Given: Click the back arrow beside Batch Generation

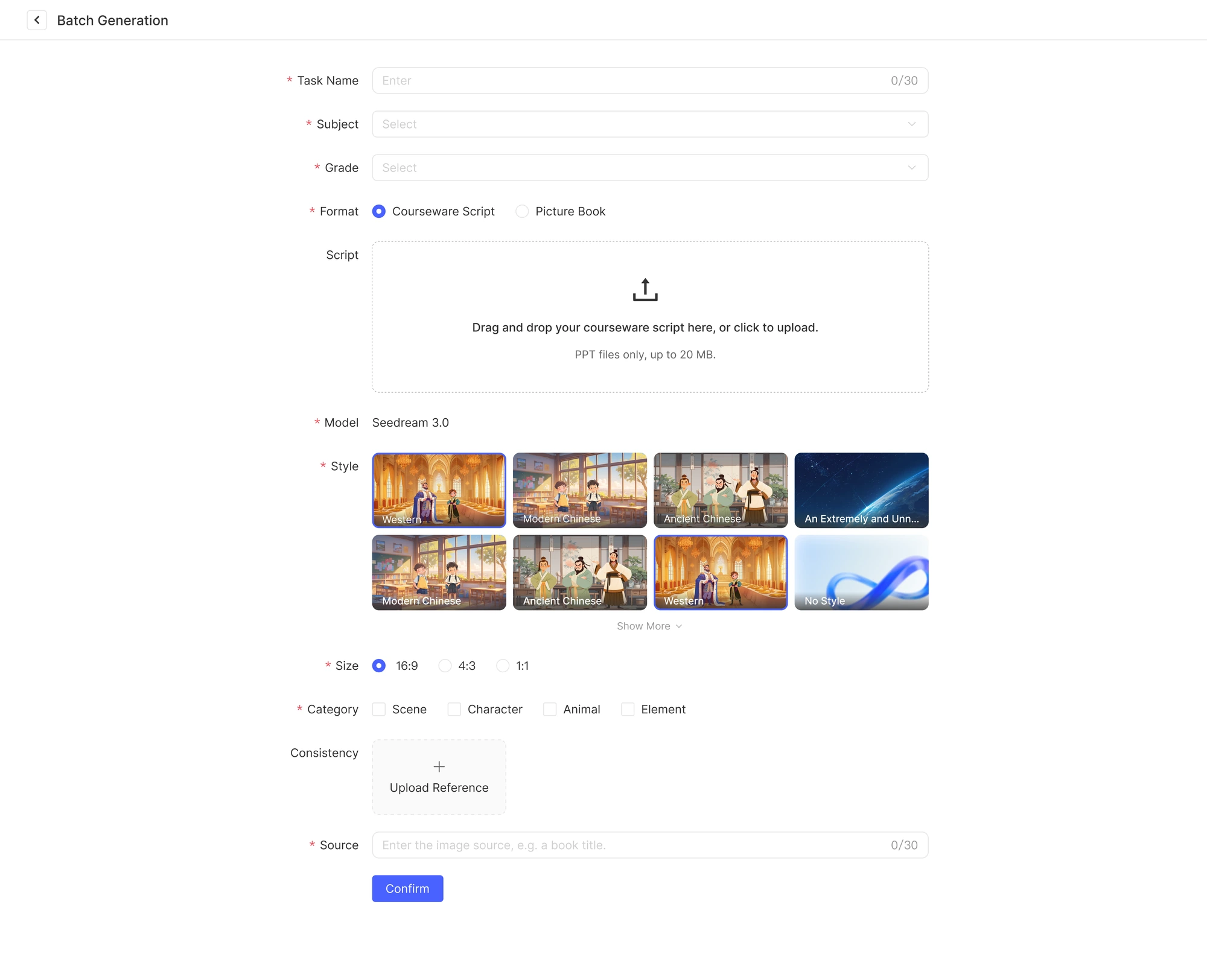Looking at the screenshot, I should [37, 20].
